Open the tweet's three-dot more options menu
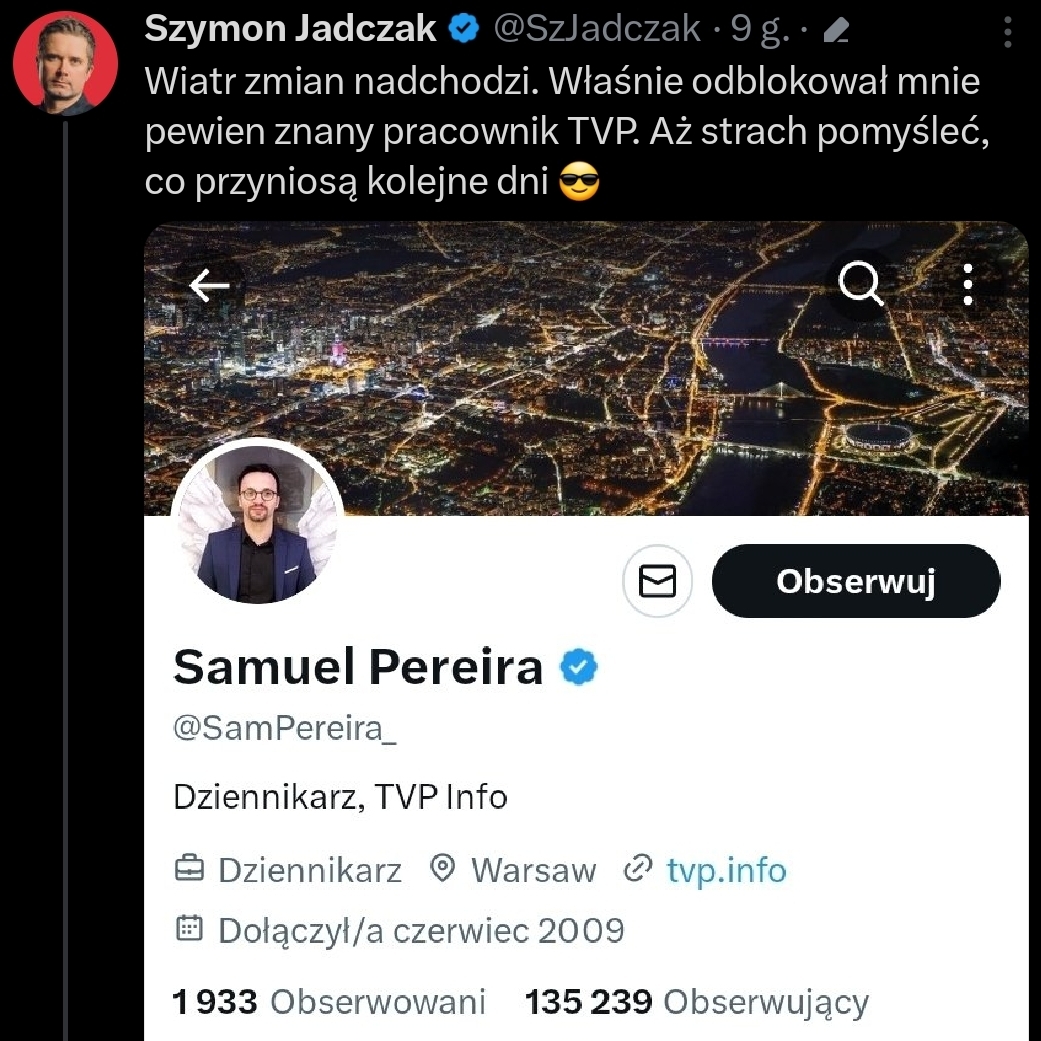1041x1041 pixels. pyautogui.click(x=1007, y=32)
